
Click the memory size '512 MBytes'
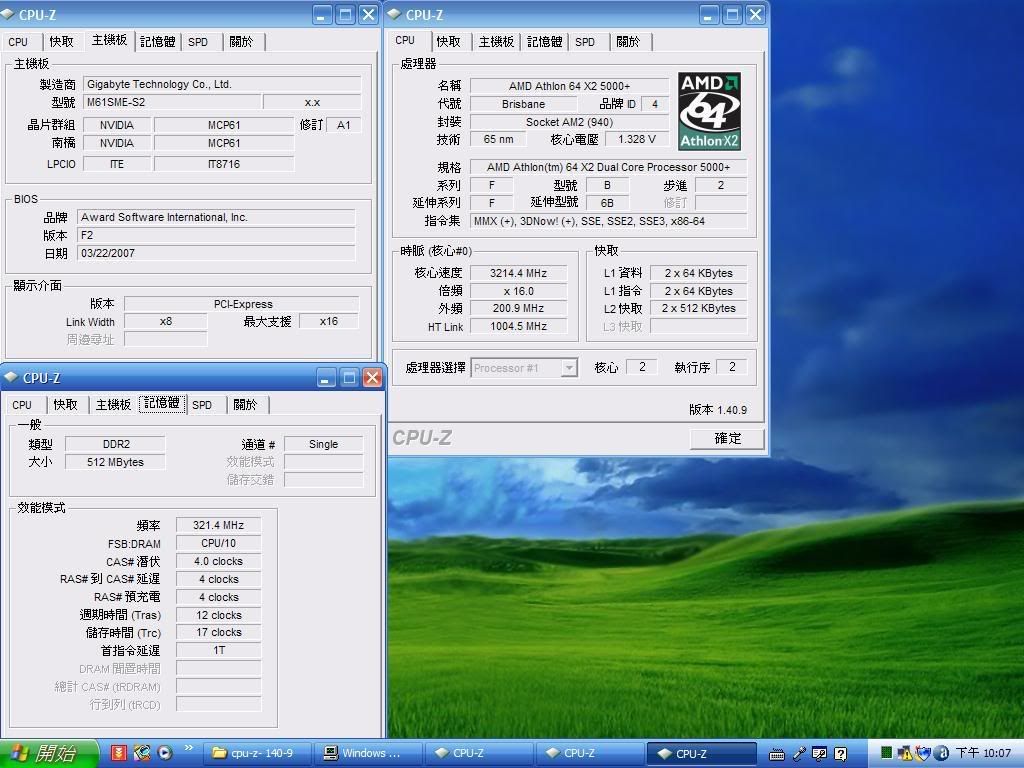tap(116, 462)
